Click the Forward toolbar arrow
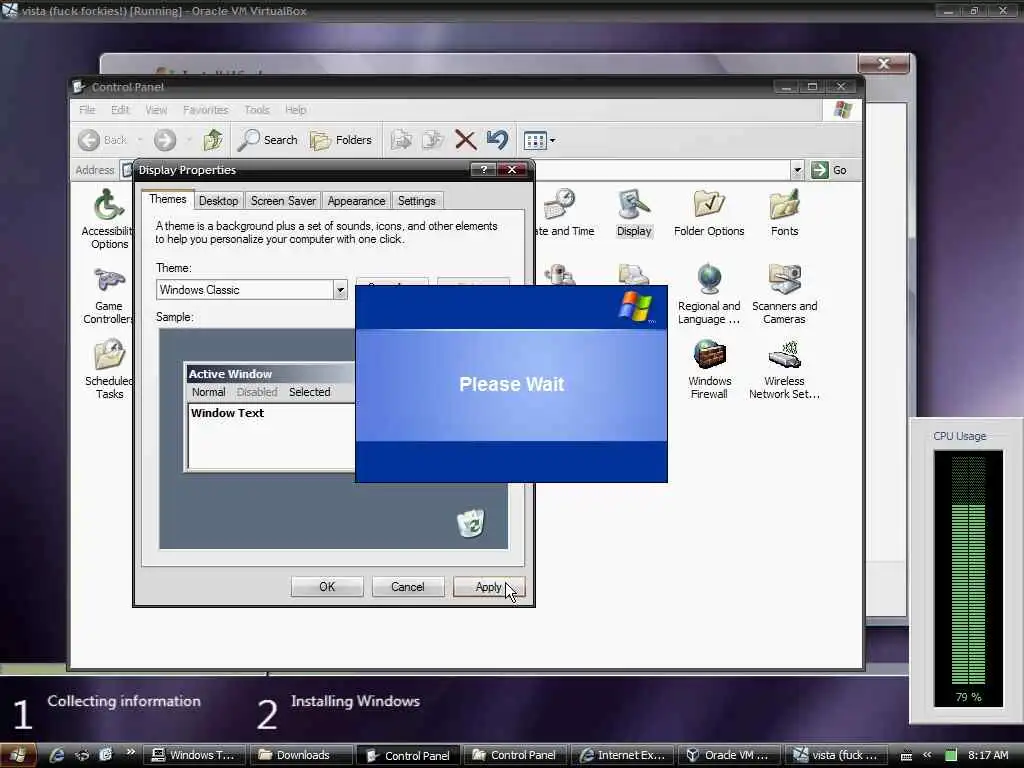Screen dimensions: 1024x768 [x=165, y=140]
